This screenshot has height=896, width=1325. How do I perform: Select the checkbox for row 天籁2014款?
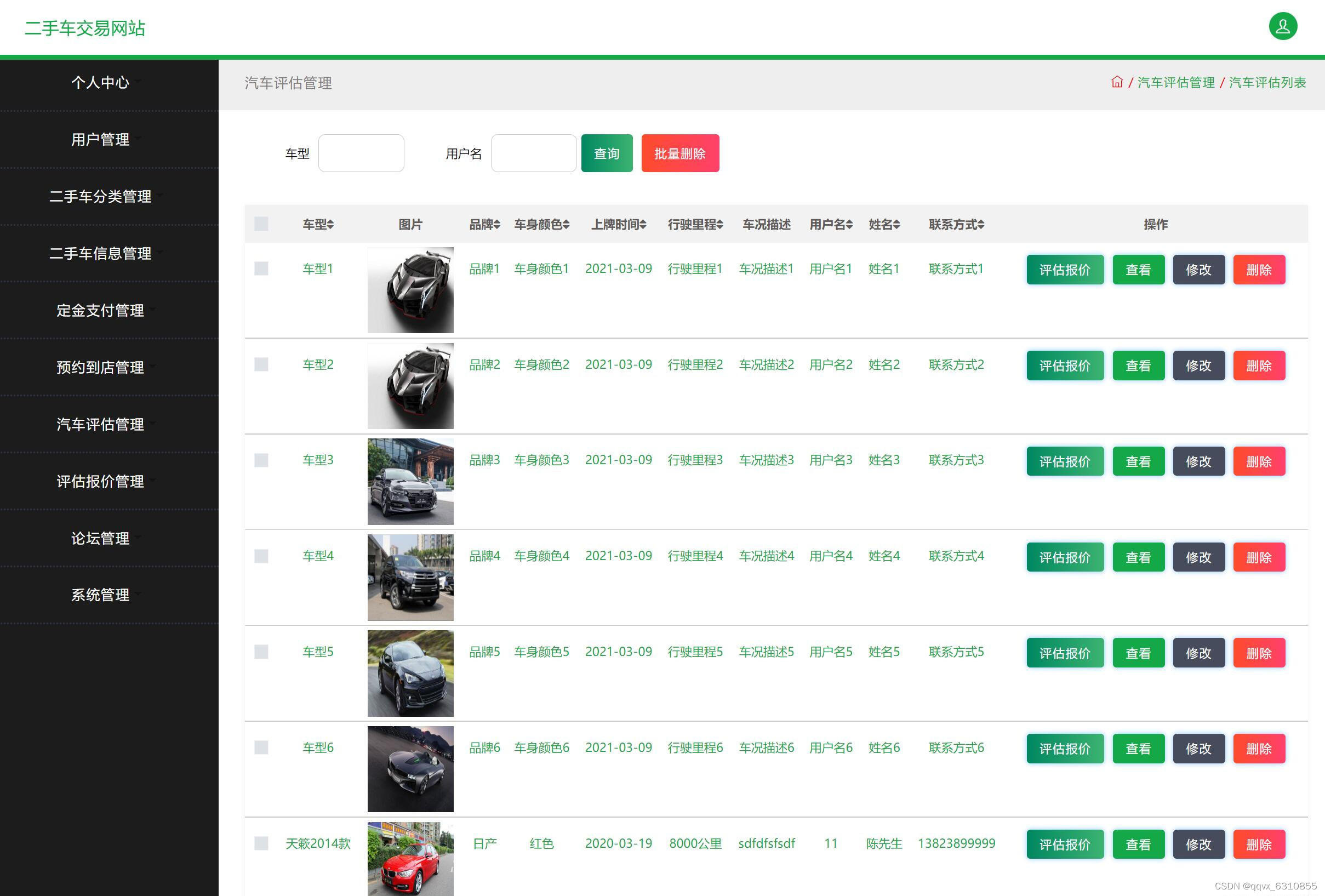pos(261,843)
